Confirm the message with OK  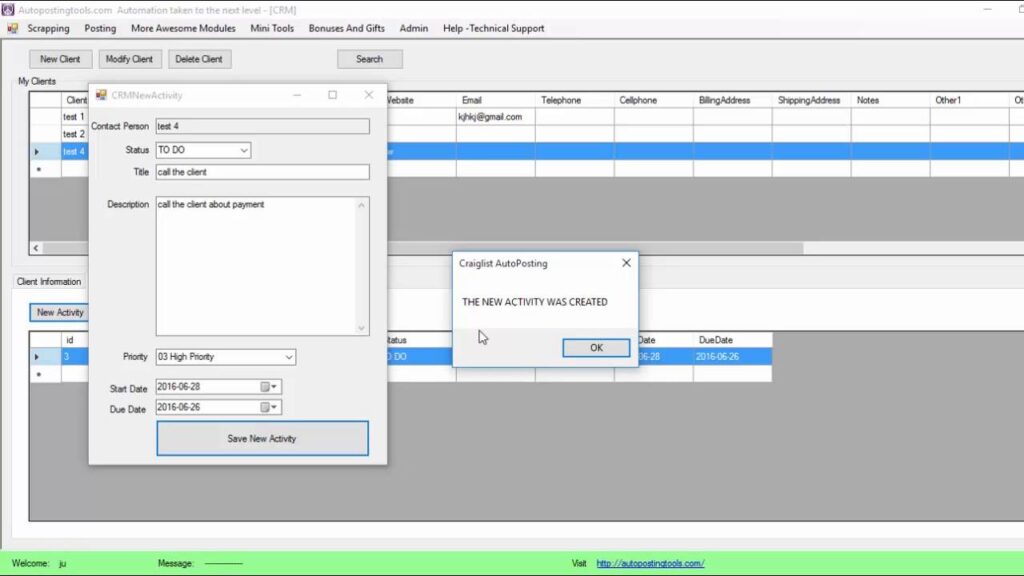pos(596,347)
